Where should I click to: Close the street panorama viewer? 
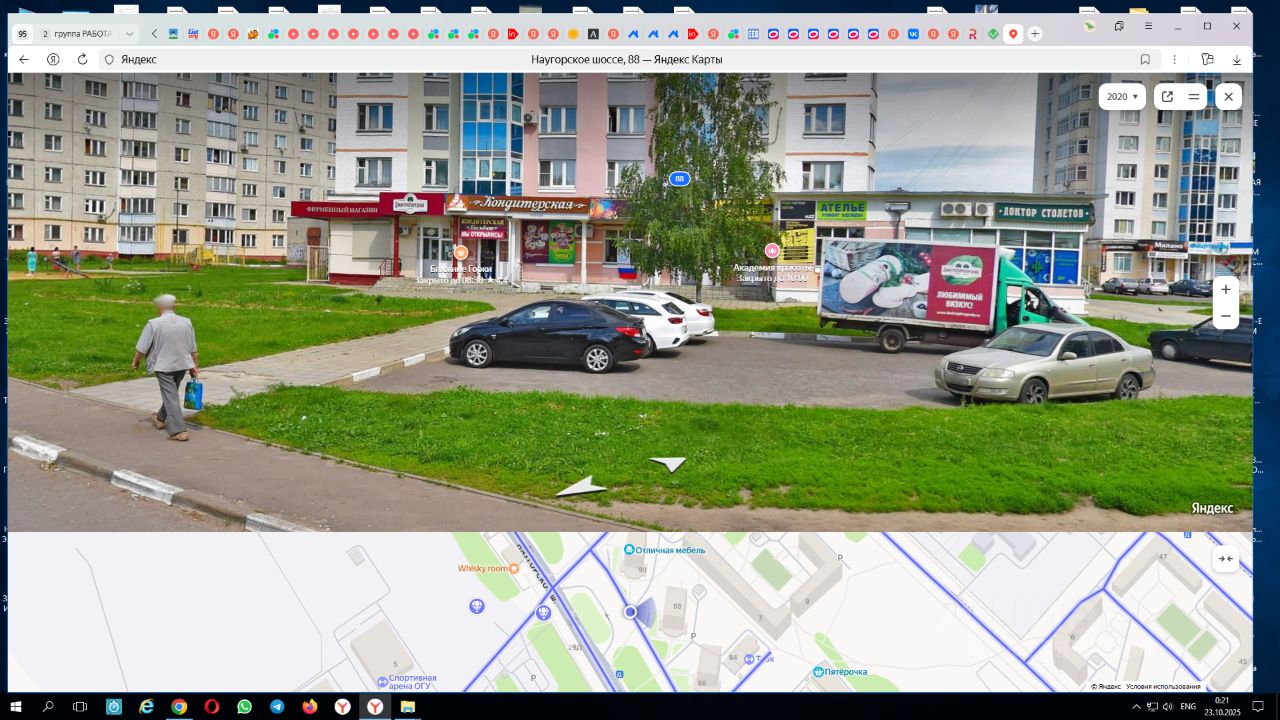[1228, 97]
